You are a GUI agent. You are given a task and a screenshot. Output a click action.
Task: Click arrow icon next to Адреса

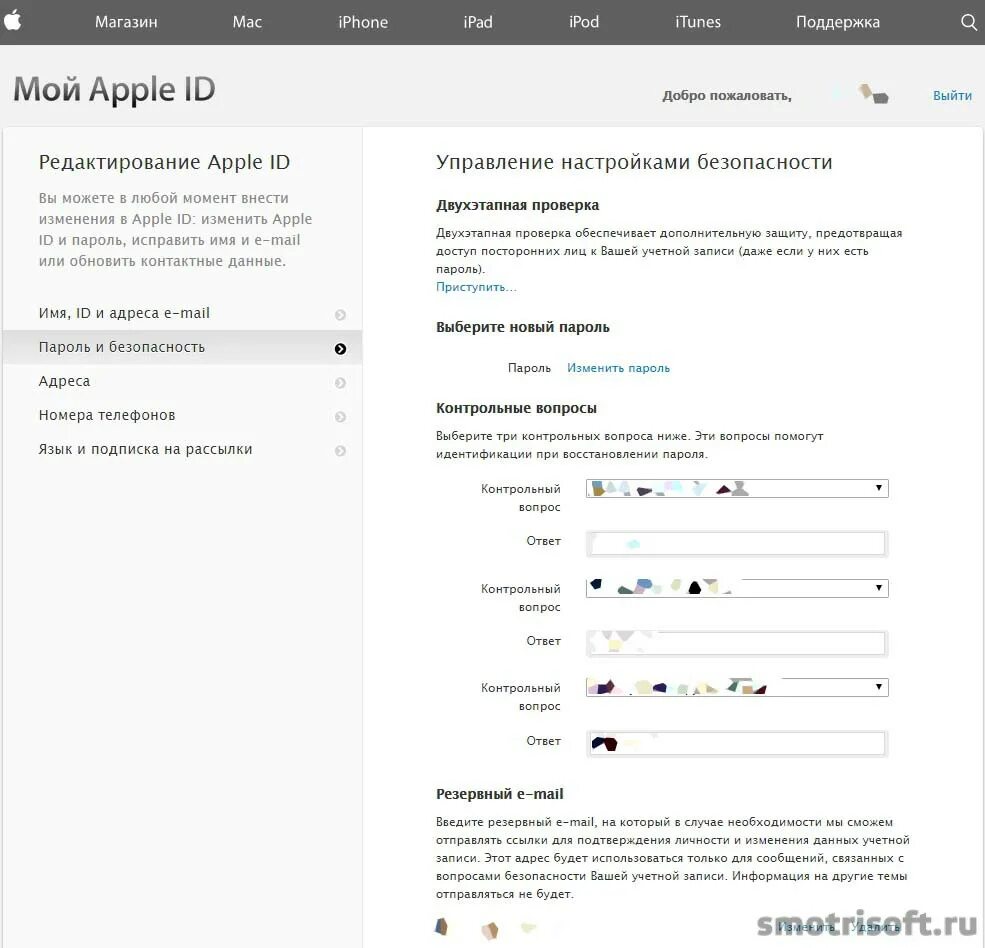pyautogui.click(x=340, y=383)
